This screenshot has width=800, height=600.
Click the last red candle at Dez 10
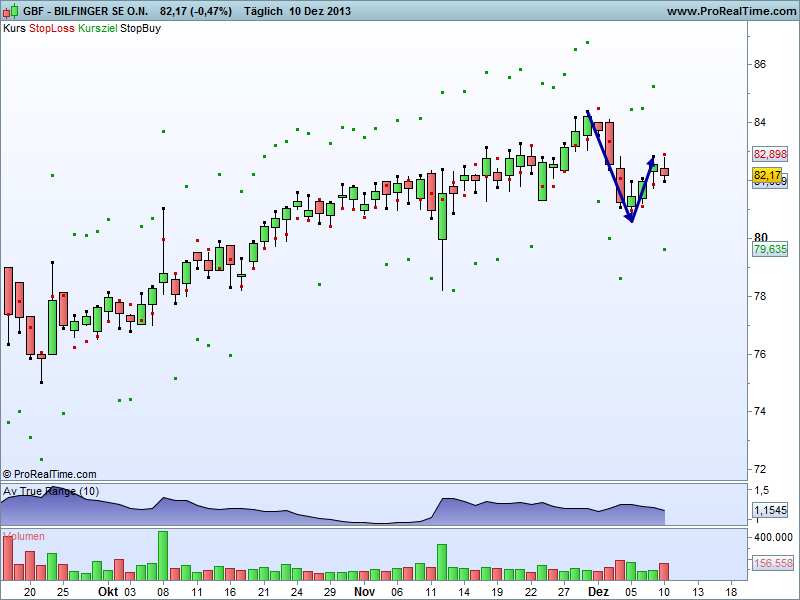coord(664,170)
